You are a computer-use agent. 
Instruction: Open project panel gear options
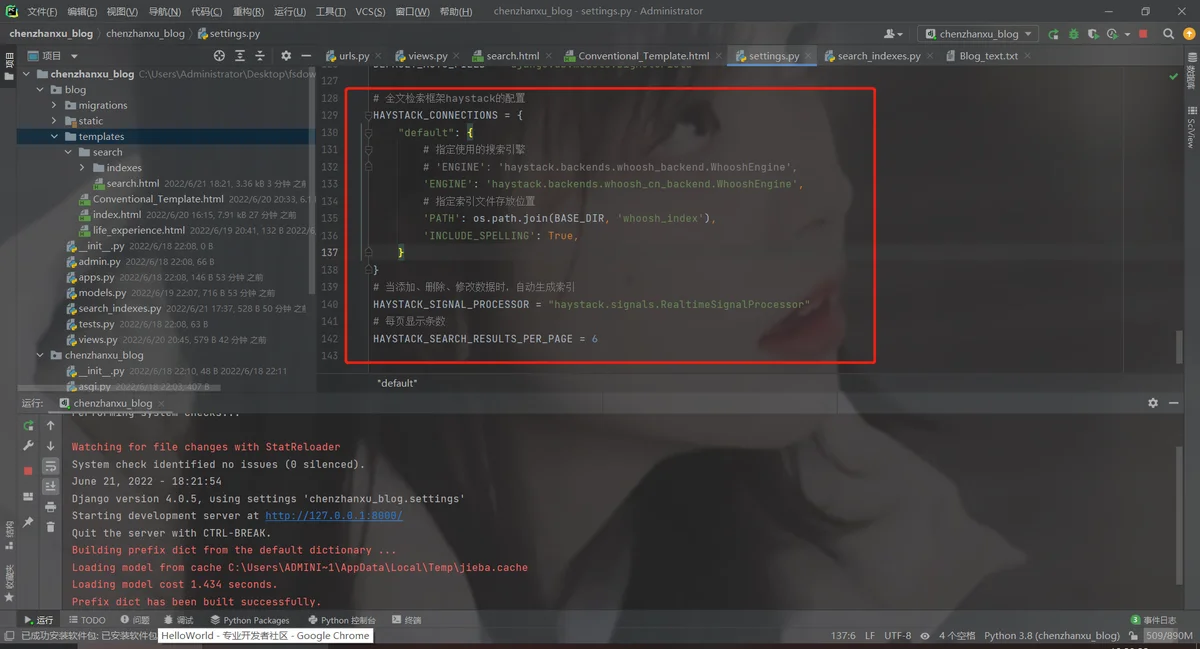pyautogui.click(x=286, y=56)
